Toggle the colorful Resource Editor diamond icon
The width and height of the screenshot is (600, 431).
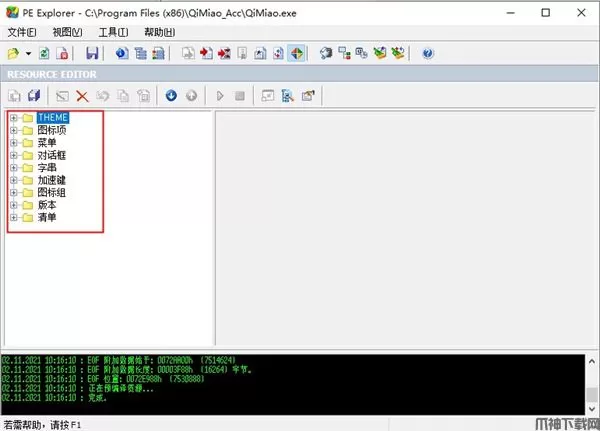[x=297, y=53]
